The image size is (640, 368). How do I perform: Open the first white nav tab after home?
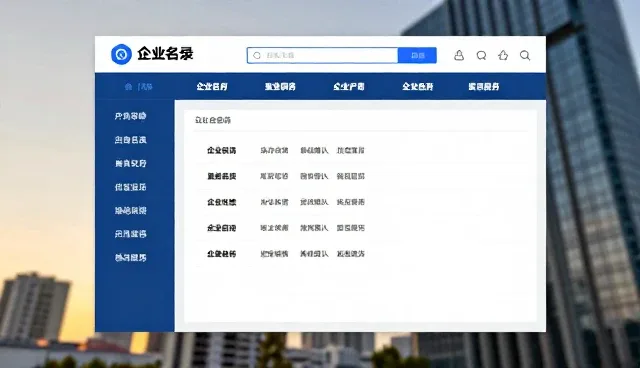pos(212,86)
